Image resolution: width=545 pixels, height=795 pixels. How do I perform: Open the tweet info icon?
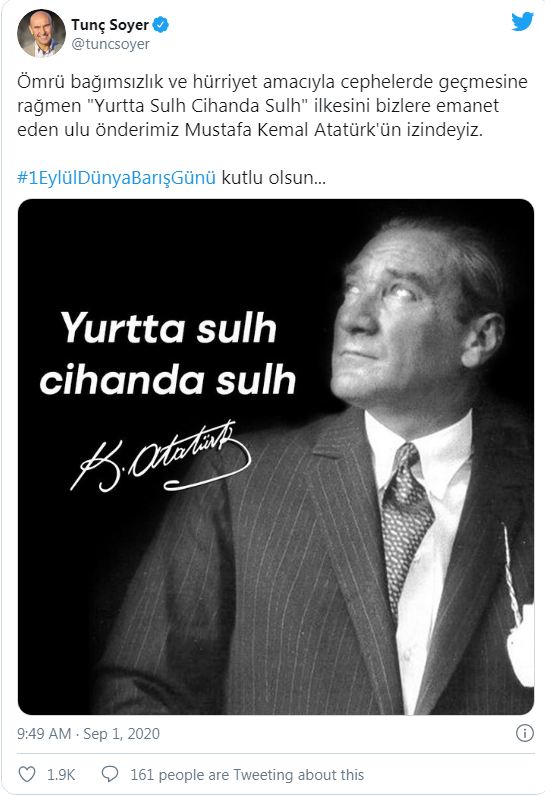click(x=525, y=733)
